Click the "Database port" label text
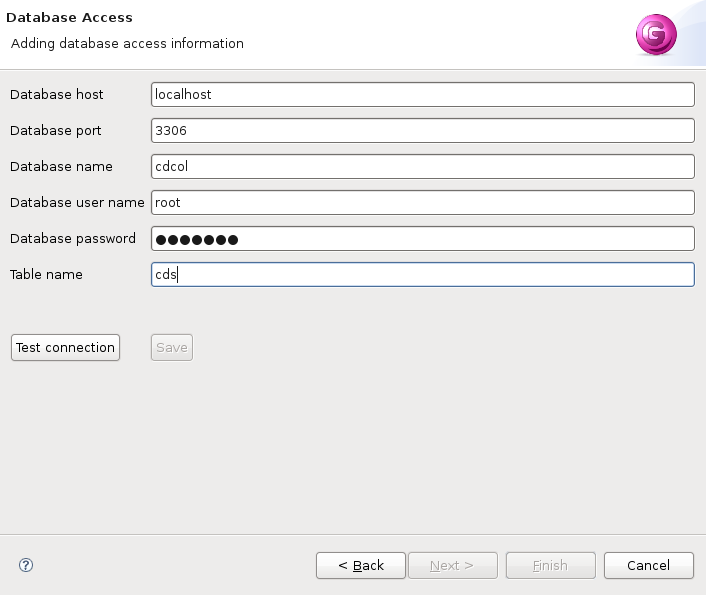 pyautogui.click(x=56, y=130)
